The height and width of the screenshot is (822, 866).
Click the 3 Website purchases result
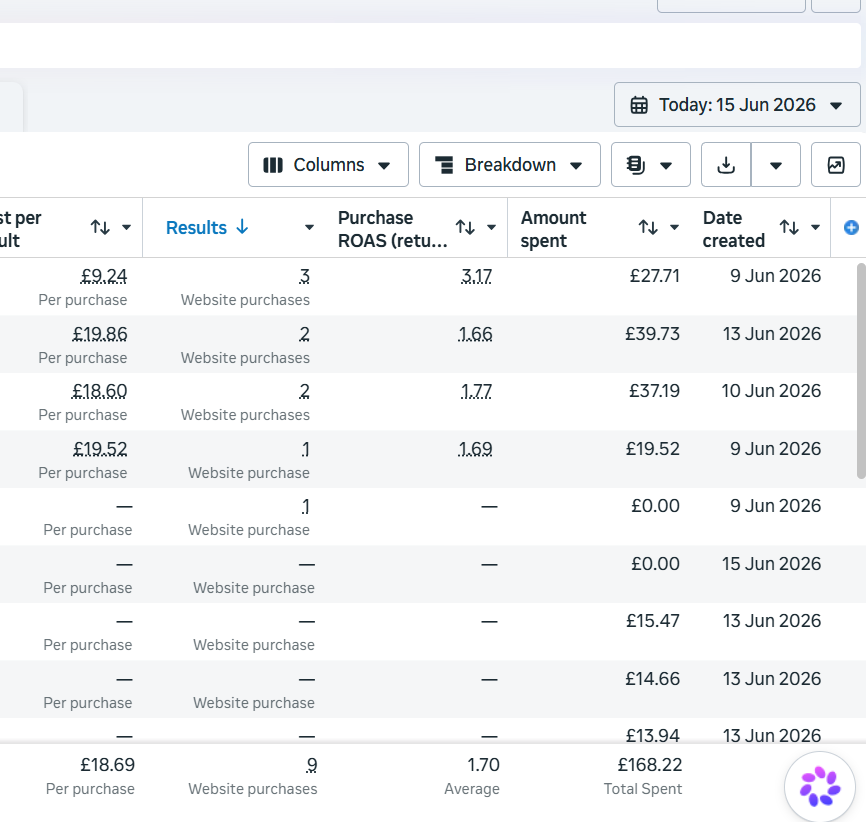click(305, 276)
